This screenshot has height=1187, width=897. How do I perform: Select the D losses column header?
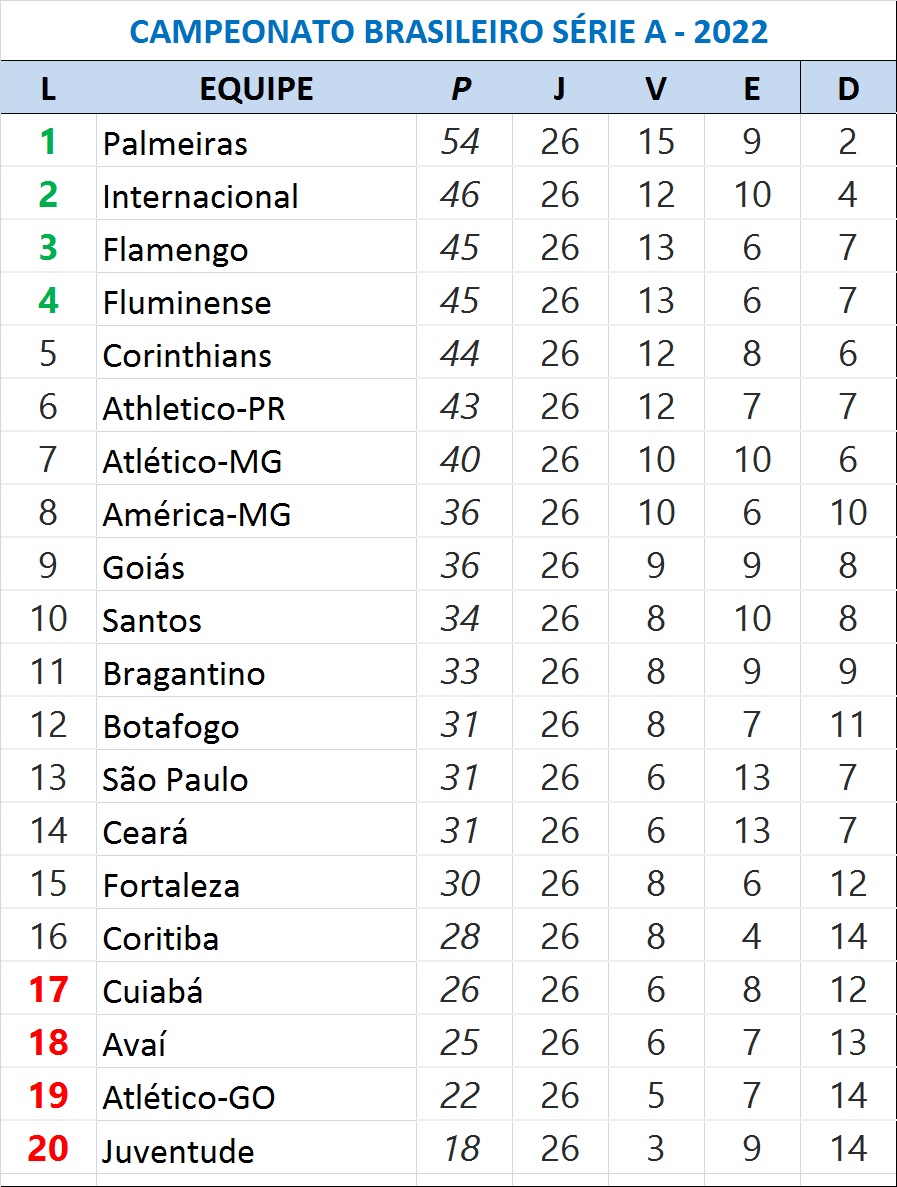pos(848,89)
